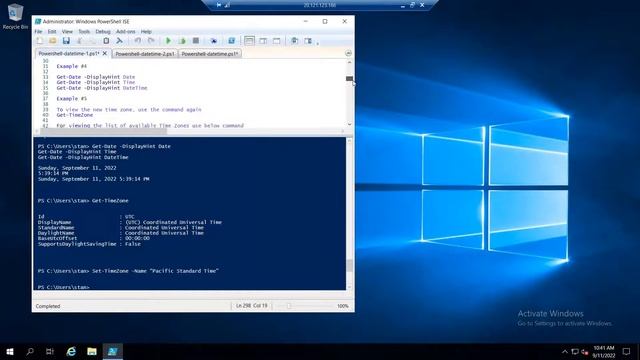Adjust the zoom slider in status bar
The width and height of the screenshot is (640, 360).
point(289,306)
